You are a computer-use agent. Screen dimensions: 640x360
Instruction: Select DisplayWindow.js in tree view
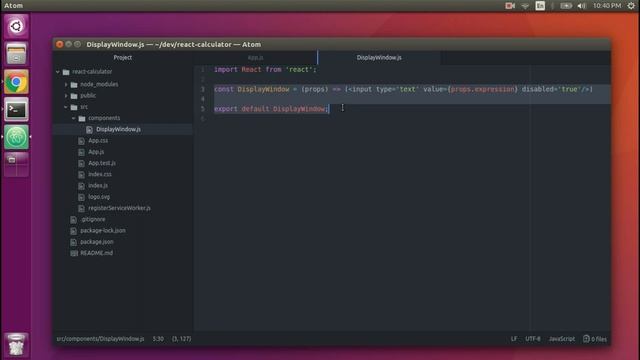tap(118, 129)
